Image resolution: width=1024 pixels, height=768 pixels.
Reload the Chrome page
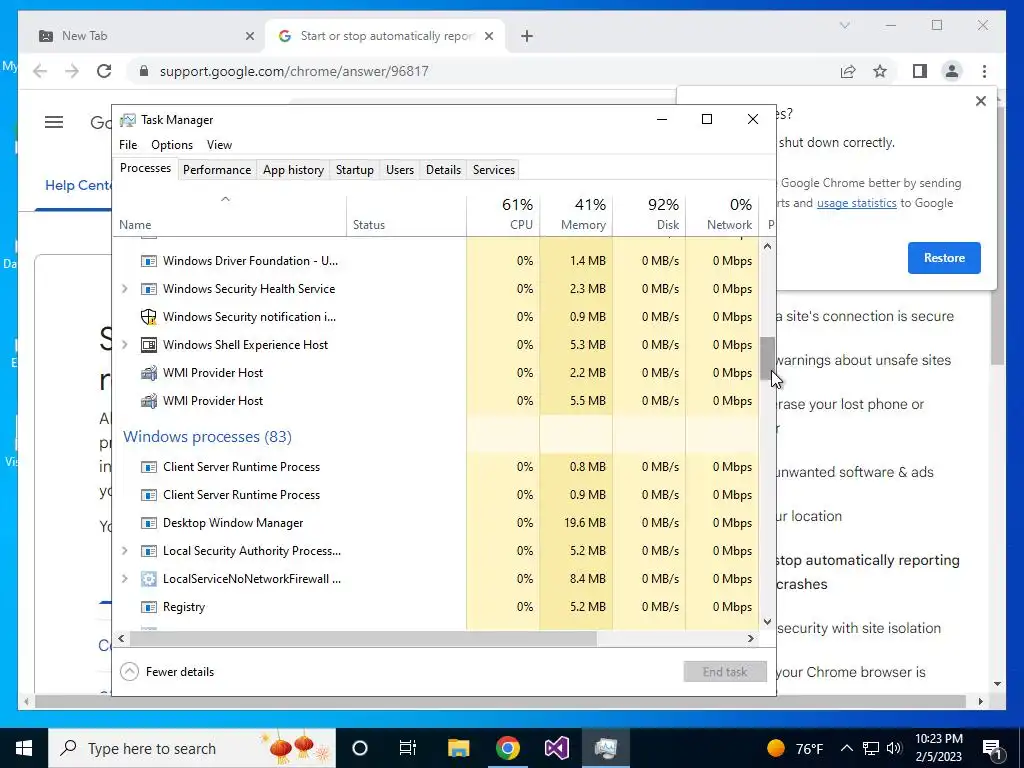click(x=104, y=71)
